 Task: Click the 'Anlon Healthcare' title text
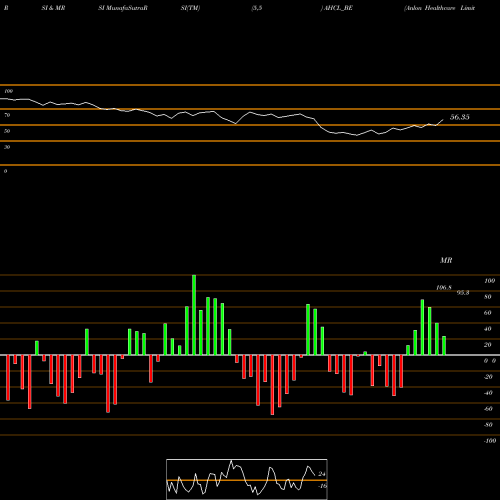click(x=430, y=8)
